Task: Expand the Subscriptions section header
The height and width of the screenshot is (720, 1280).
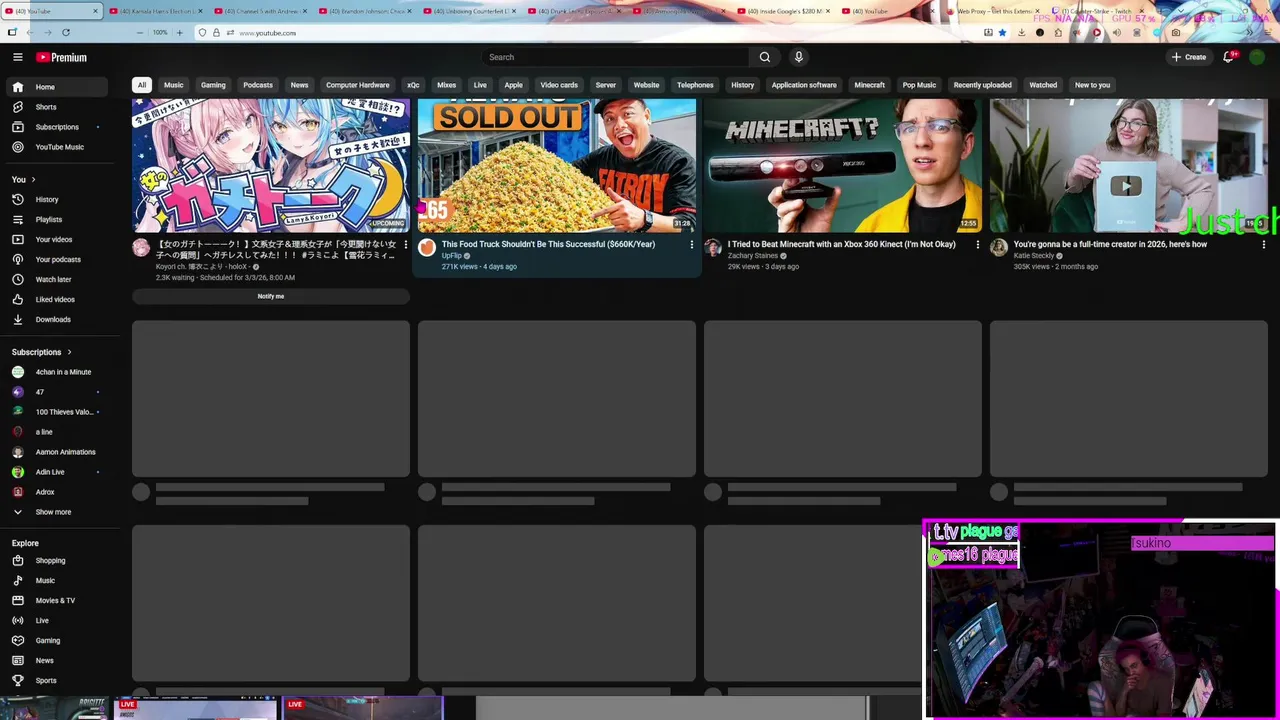Action: (x=41, y=352)
